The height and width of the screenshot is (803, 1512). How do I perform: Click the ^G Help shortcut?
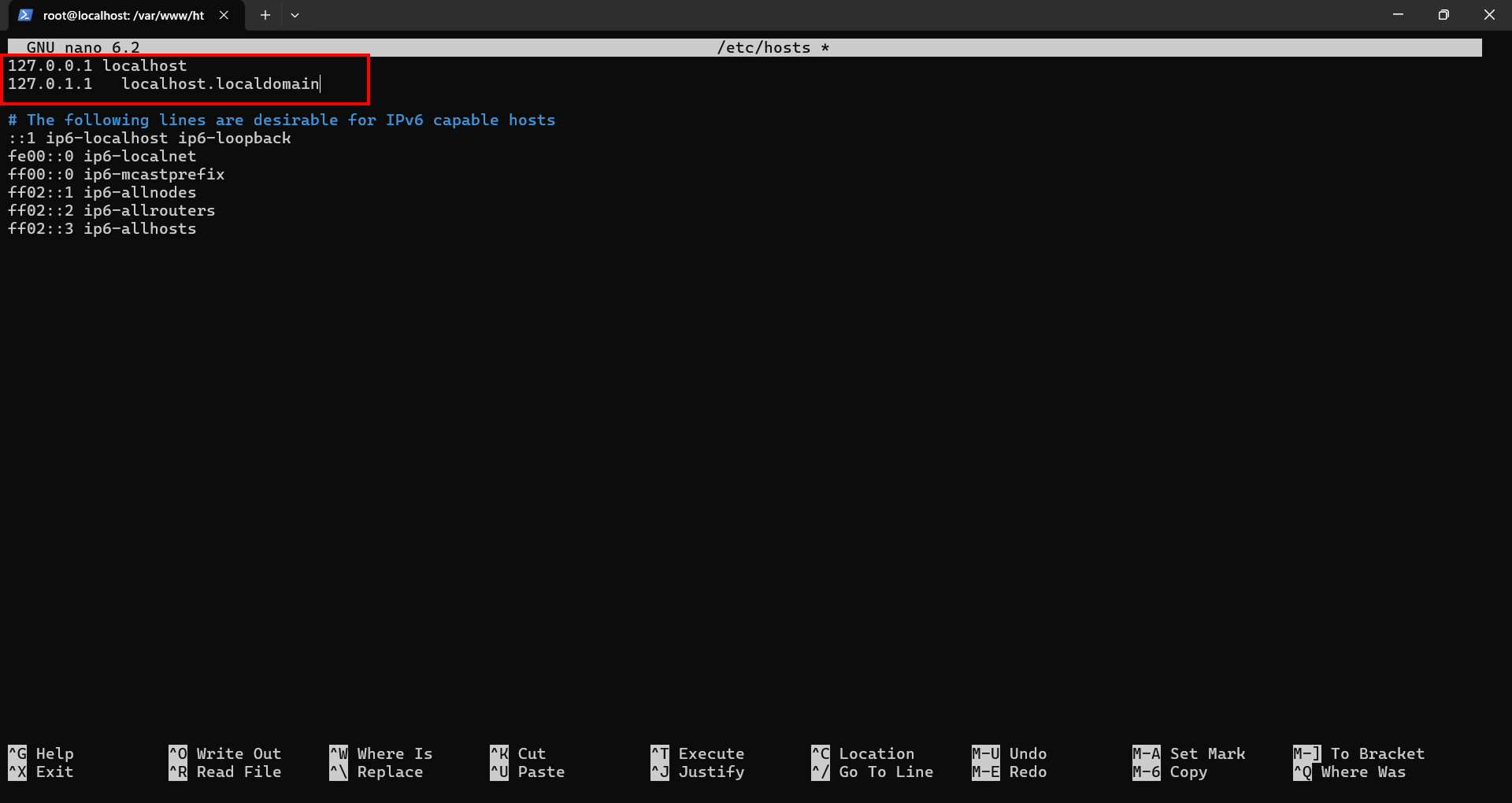coord(41,753)
